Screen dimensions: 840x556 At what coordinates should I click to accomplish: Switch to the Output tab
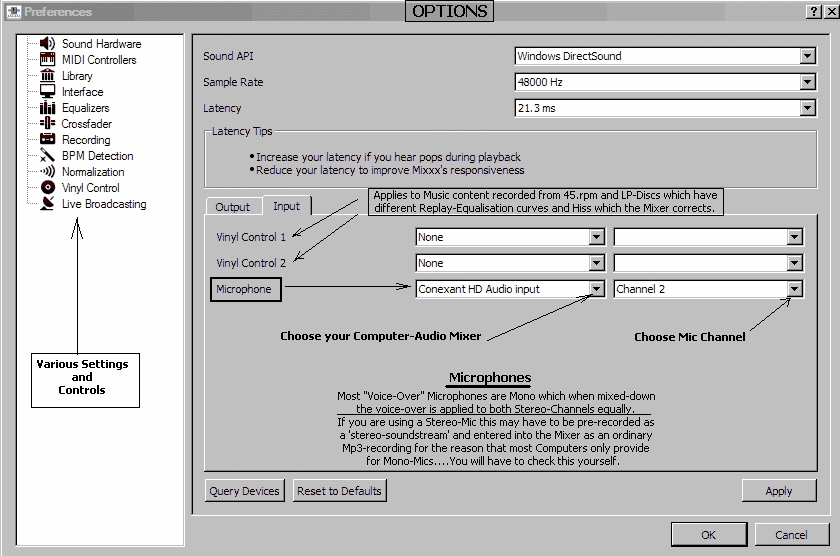click(232, 207)
